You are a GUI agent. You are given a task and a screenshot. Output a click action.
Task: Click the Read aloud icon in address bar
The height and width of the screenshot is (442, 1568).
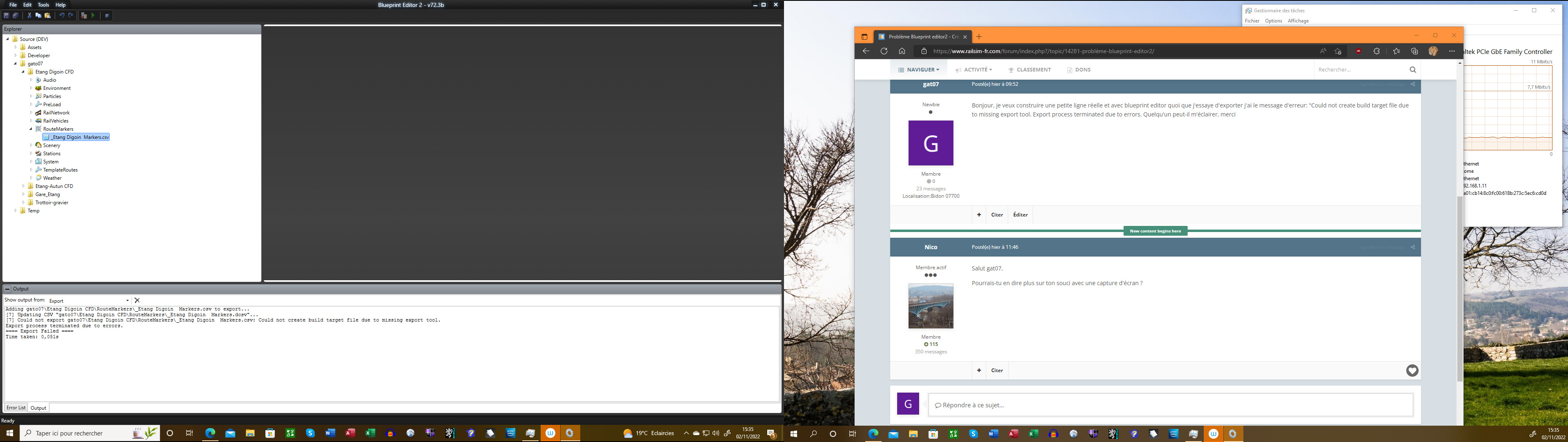tap(1323, 51)
